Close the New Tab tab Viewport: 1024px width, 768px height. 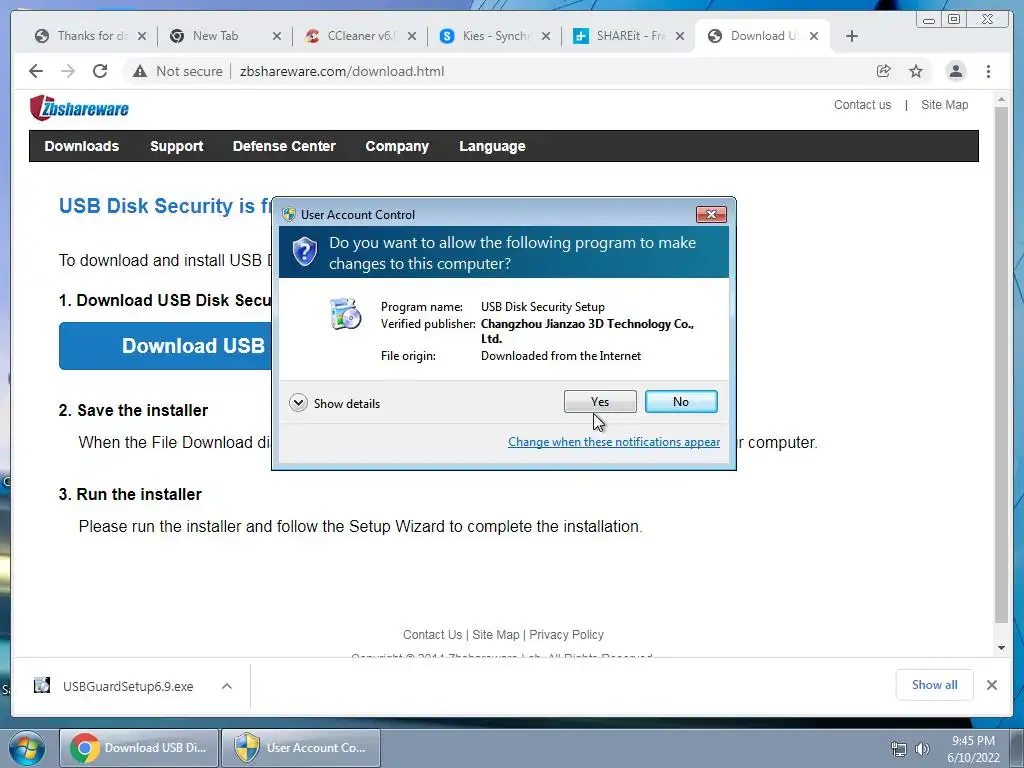277,36
